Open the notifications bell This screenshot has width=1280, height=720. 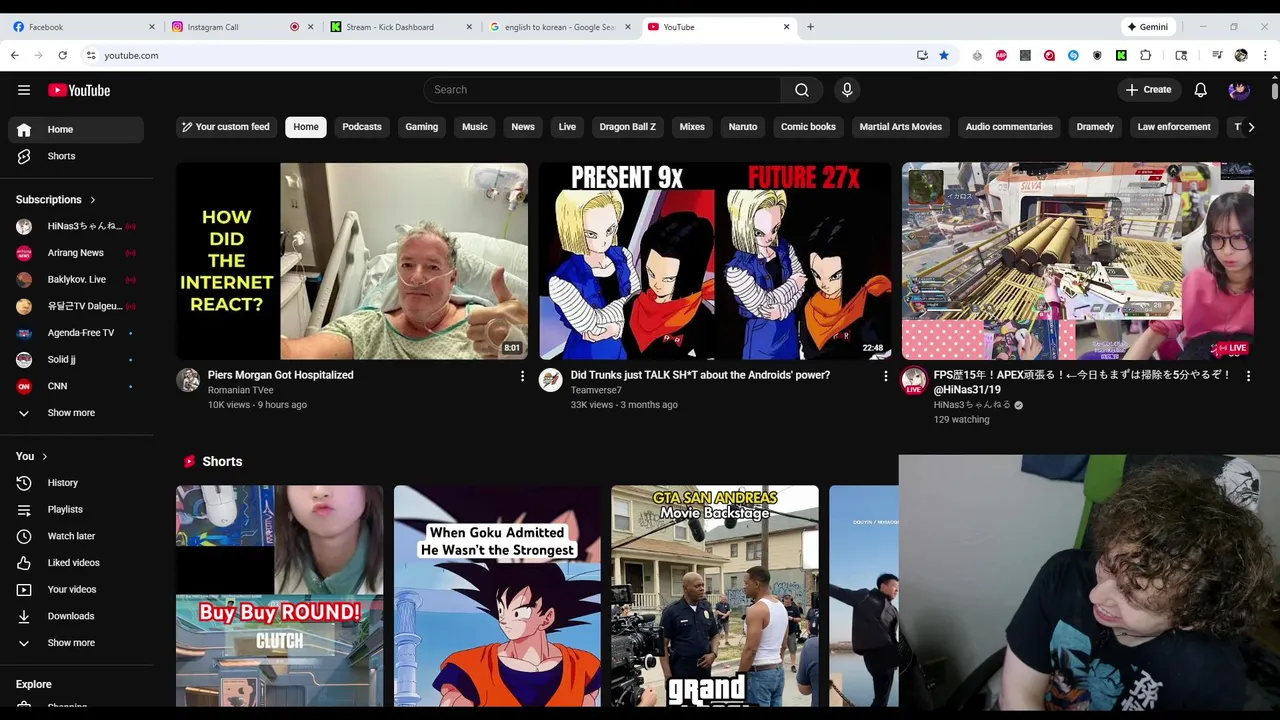click(1201, 90)
